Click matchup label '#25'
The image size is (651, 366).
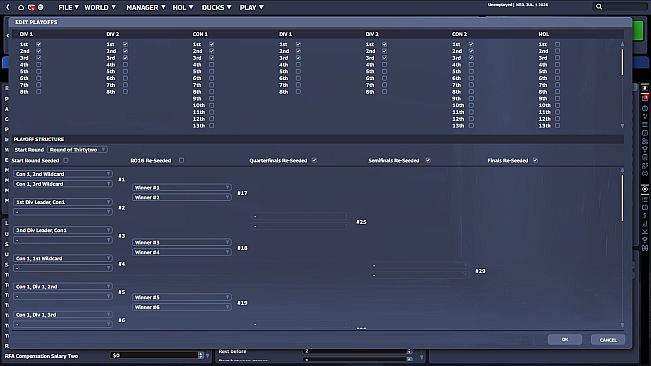[x=361, y=222]
